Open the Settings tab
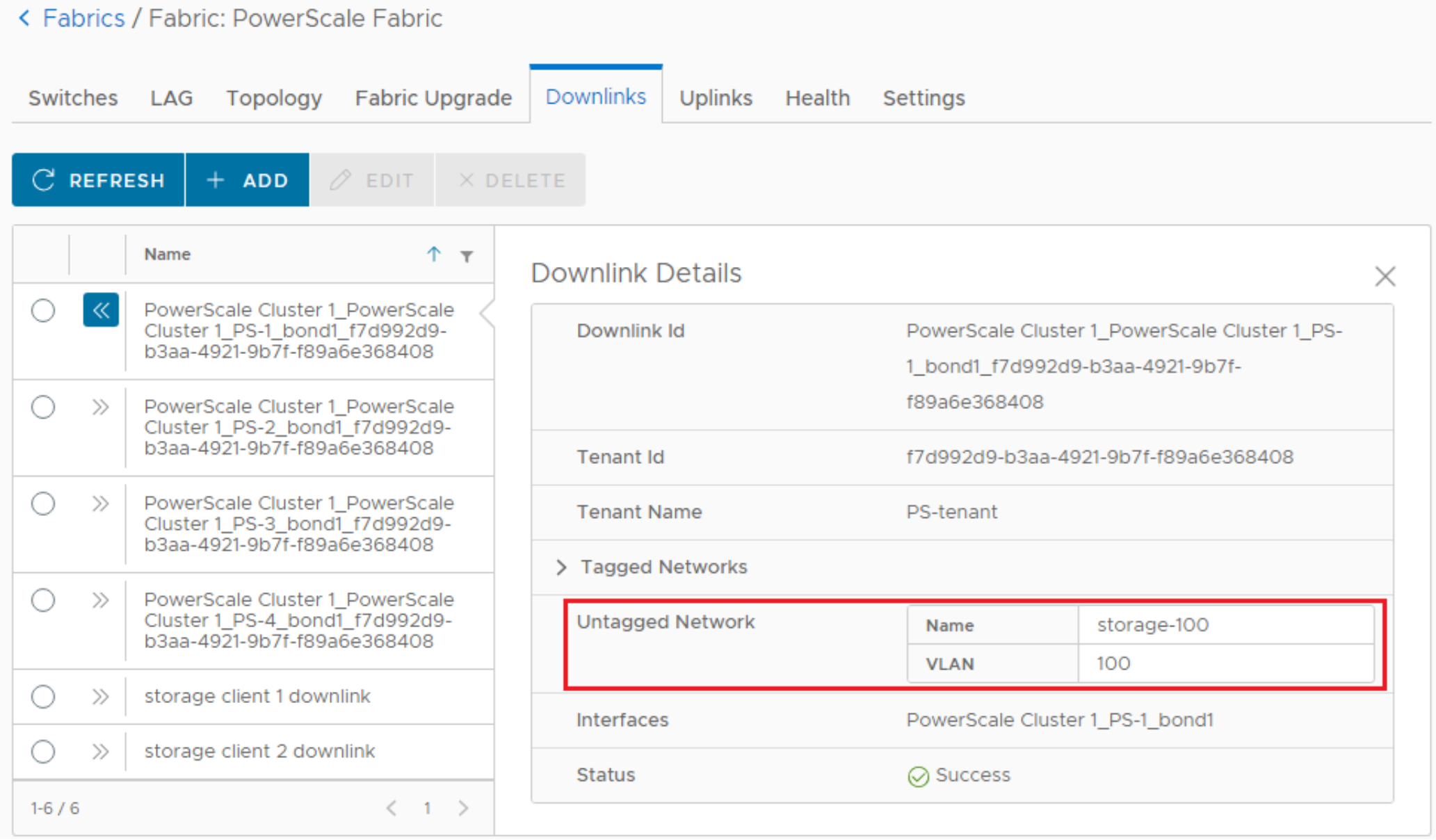This screenshot has height=840, width=1436. (x=923, y=98)
